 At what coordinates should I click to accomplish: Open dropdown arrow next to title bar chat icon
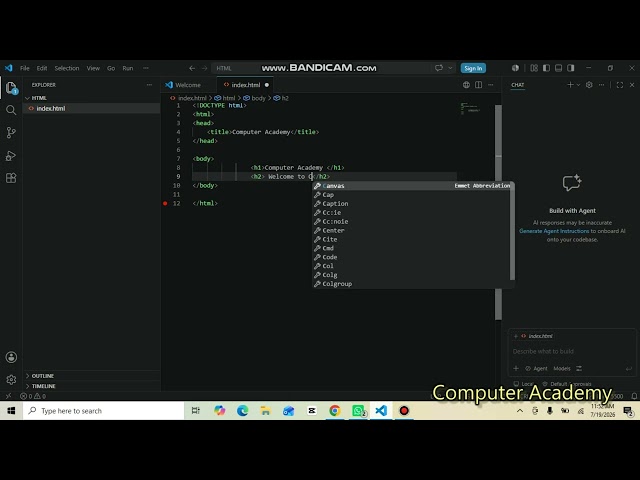click(450, 68)
